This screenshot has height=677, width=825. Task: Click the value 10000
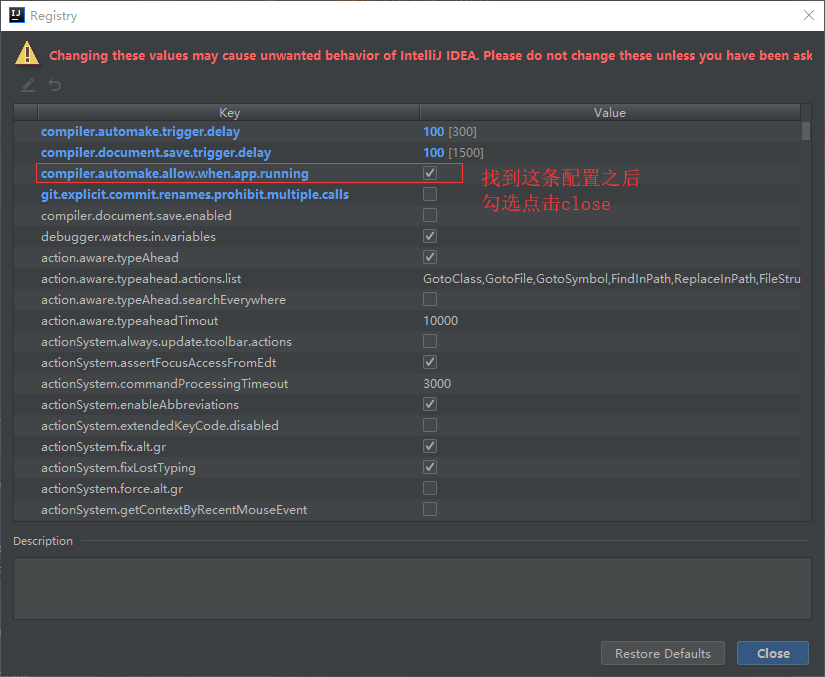(440, 321)
